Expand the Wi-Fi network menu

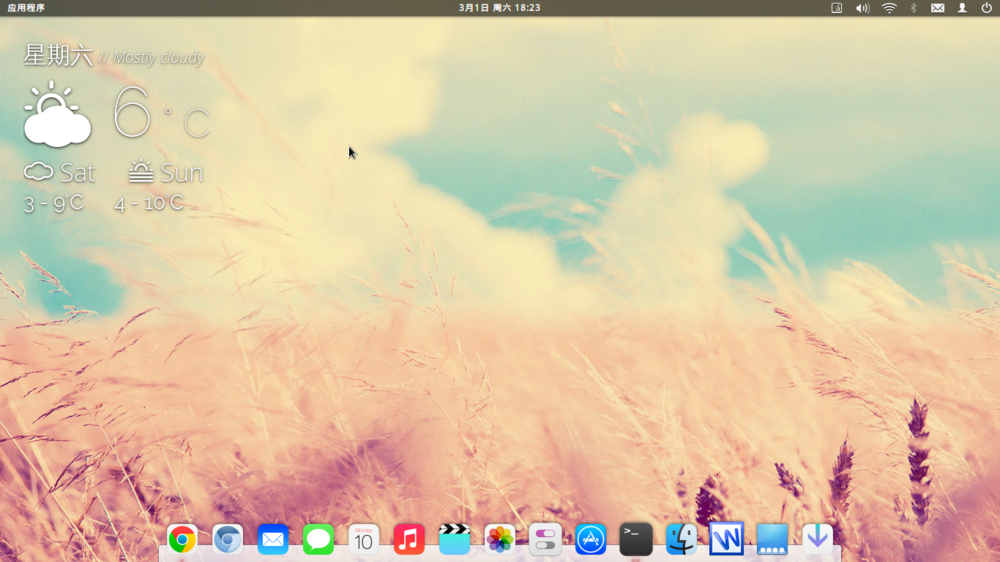(889, 8)
